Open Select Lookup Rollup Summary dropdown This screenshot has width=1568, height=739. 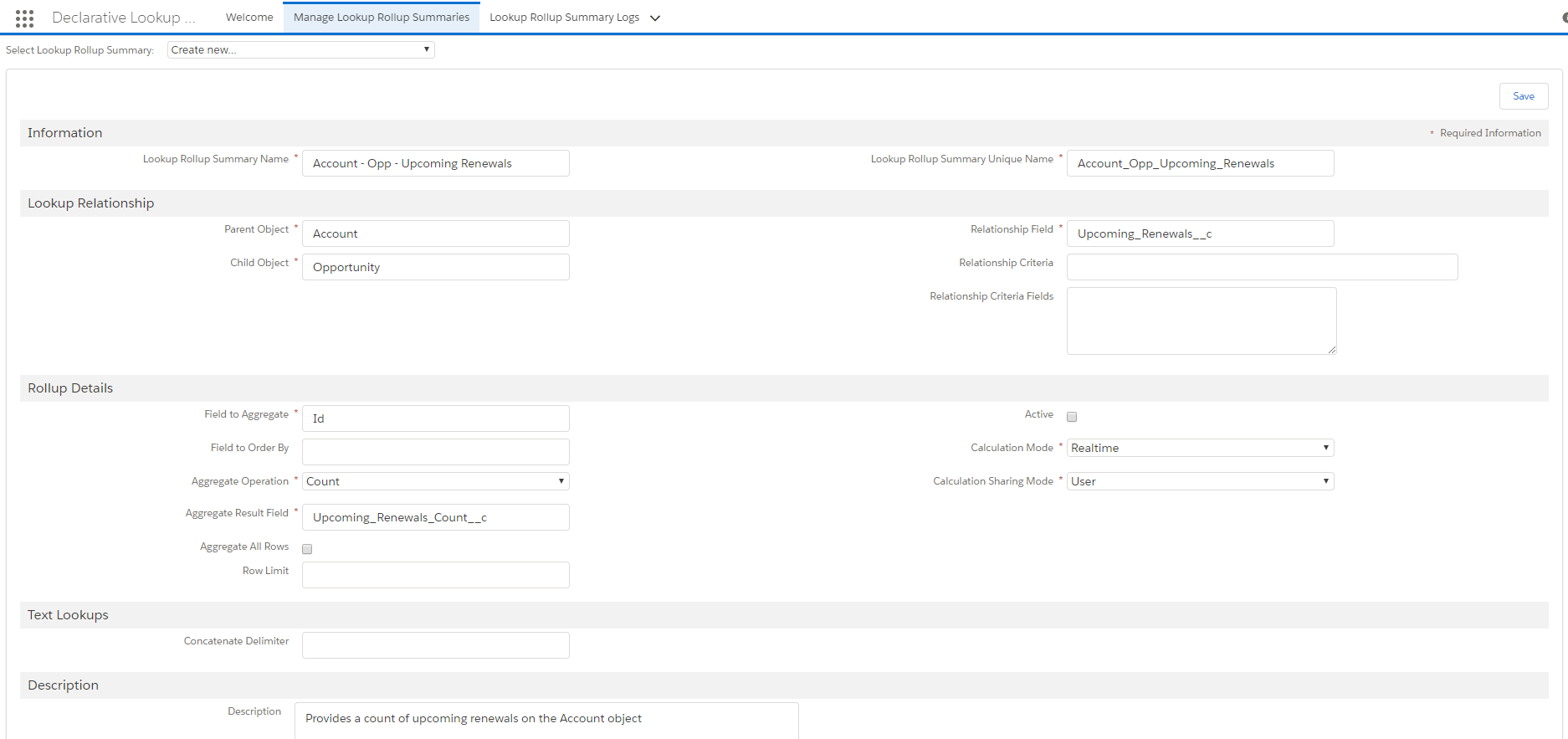301,49
